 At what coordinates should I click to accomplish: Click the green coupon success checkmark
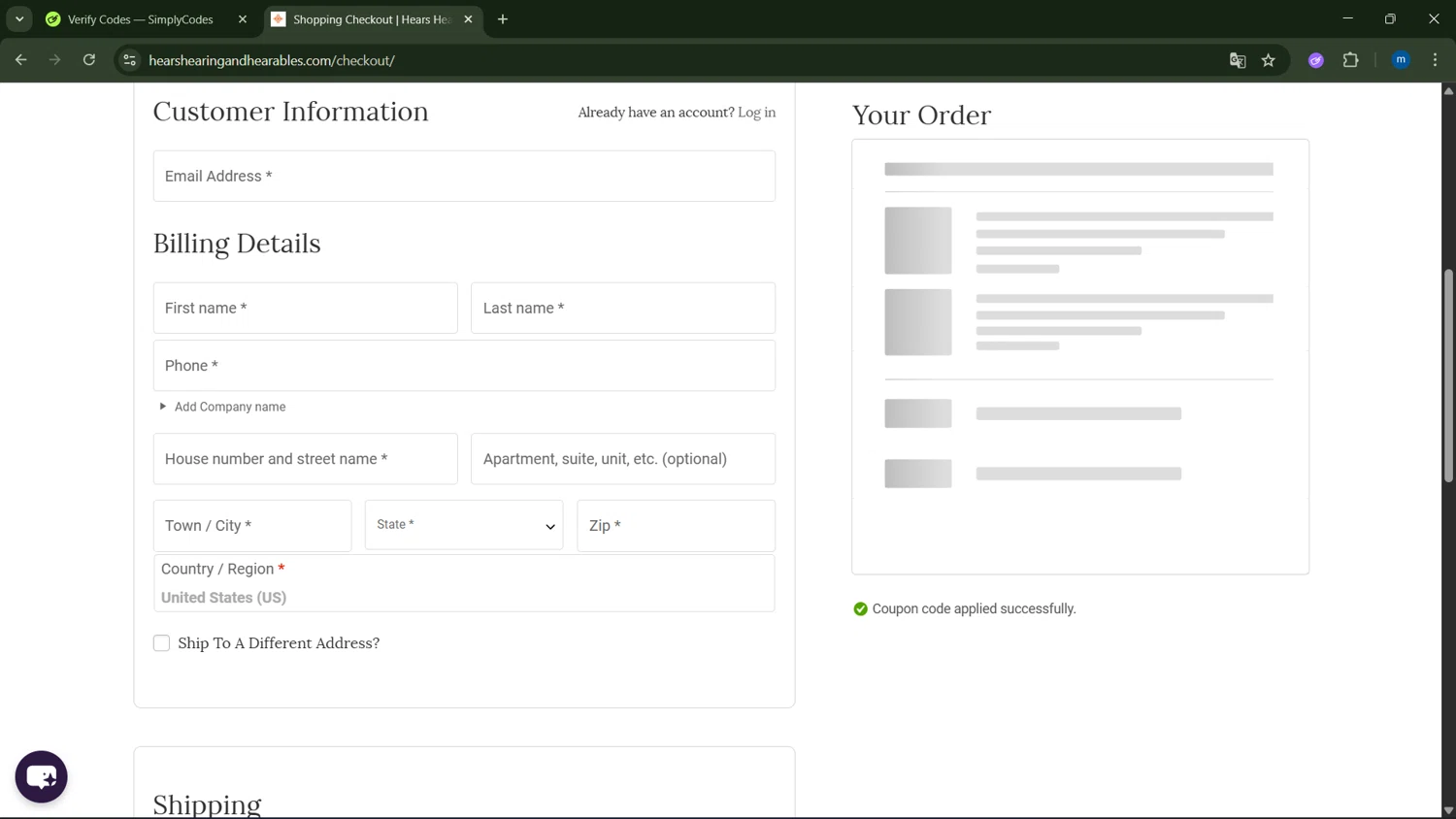860,609
